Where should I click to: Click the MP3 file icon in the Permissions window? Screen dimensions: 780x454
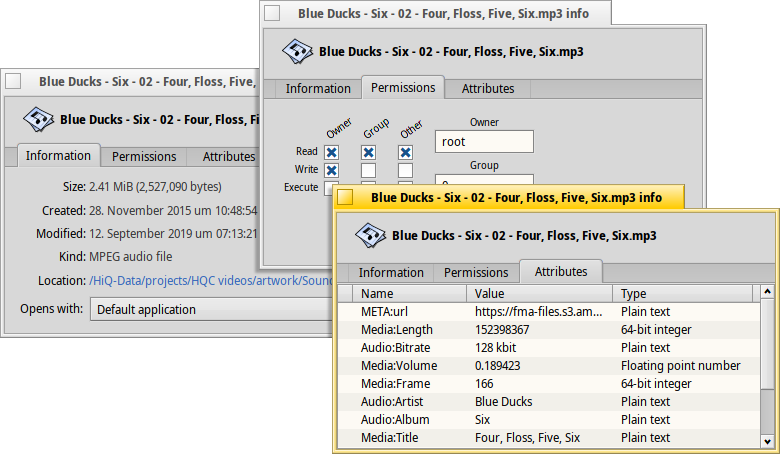(298, 51)
